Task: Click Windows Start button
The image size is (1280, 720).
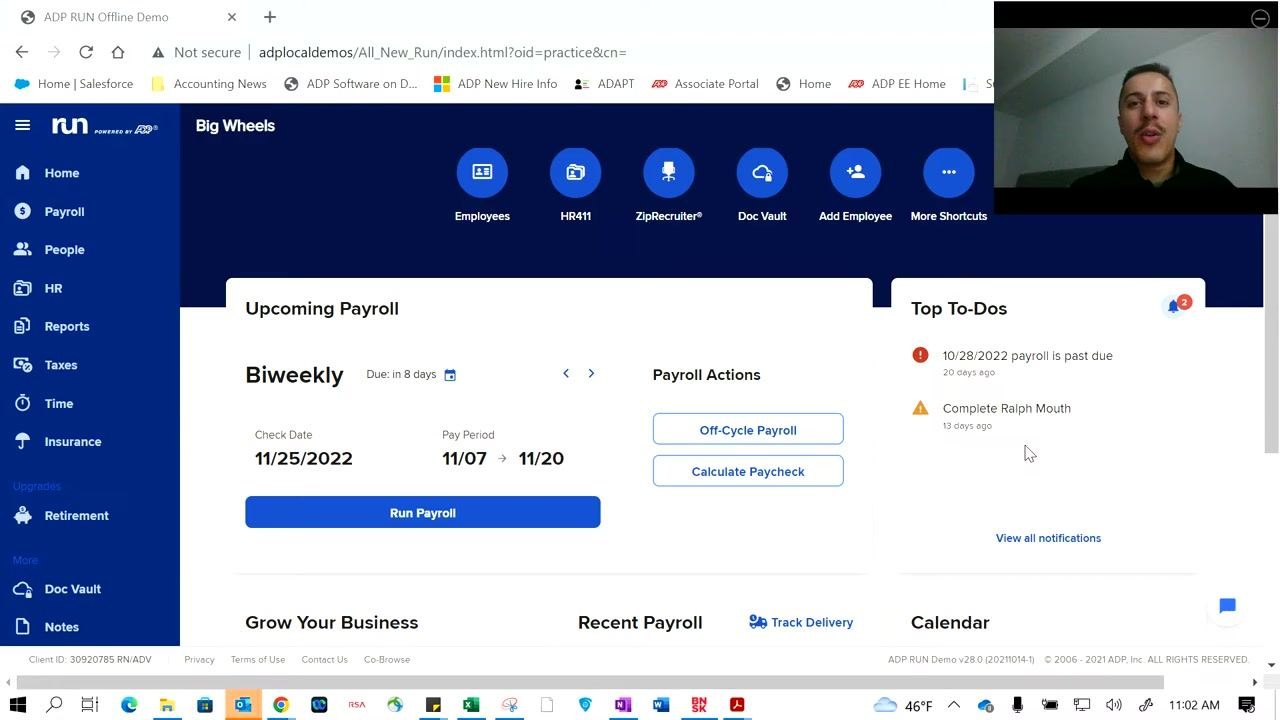Action: pos(17,705)
